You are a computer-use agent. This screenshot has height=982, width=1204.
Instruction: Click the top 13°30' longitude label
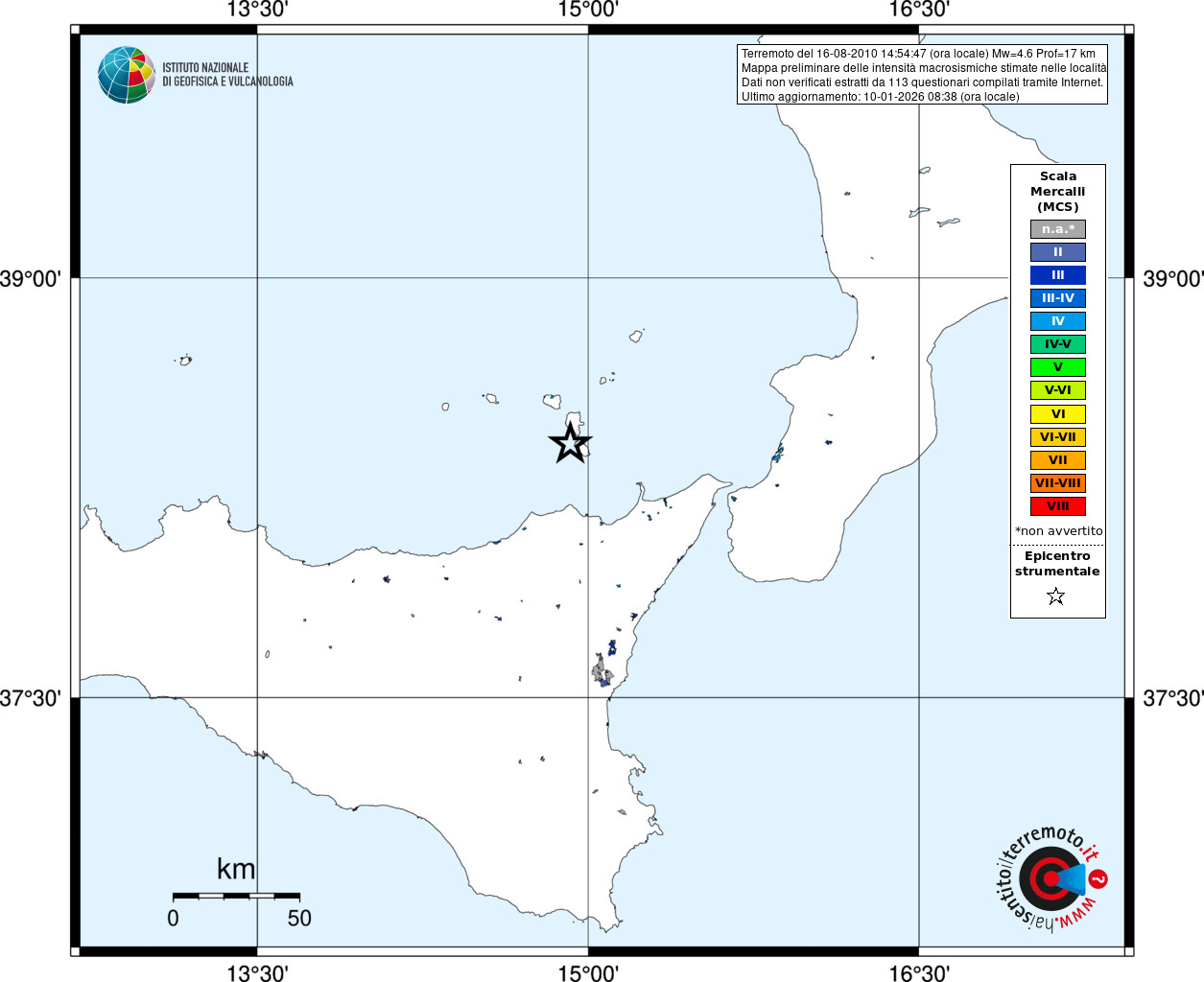pyautogui.click(x=257, y=10)
